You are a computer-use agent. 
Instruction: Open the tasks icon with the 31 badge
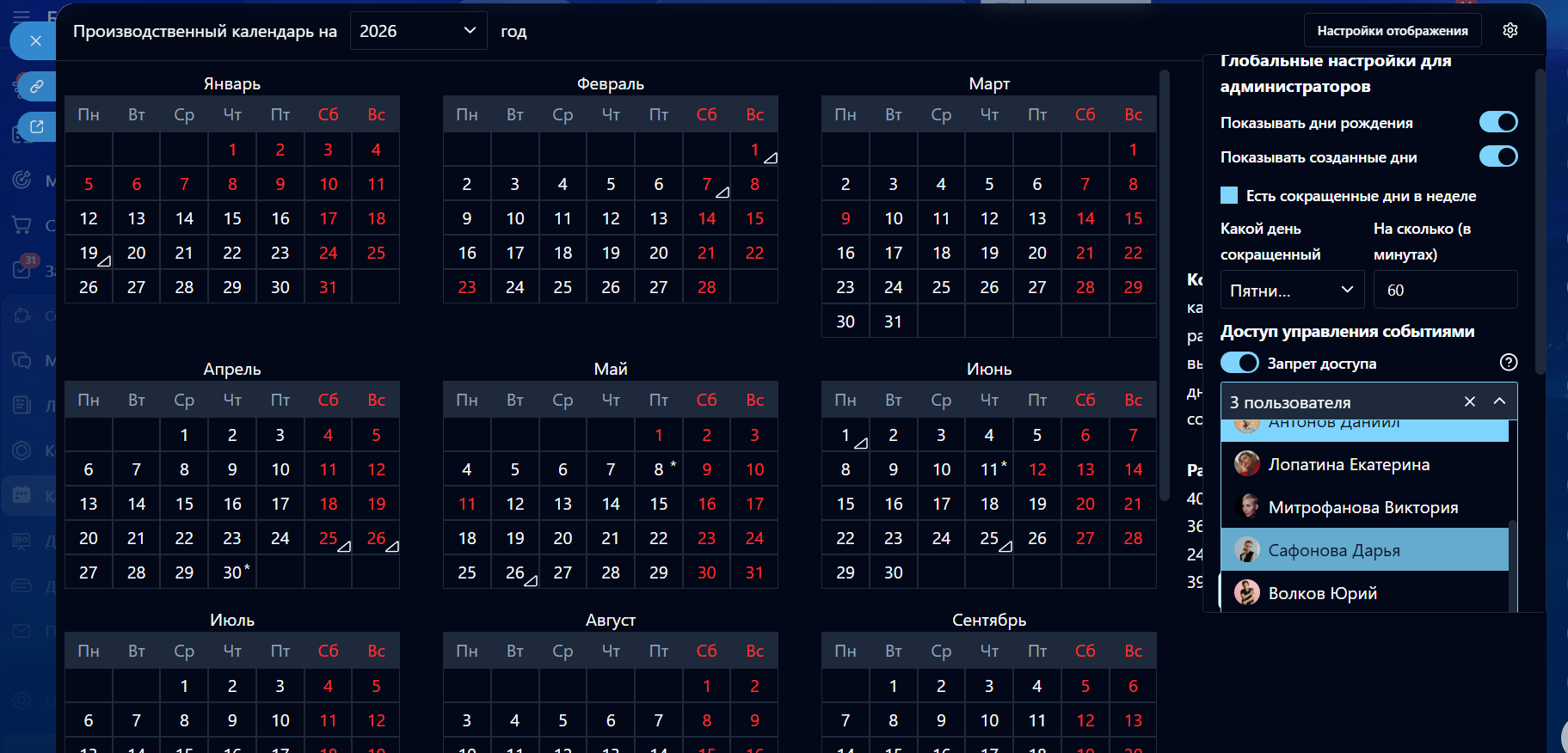[x=22, y=269]
